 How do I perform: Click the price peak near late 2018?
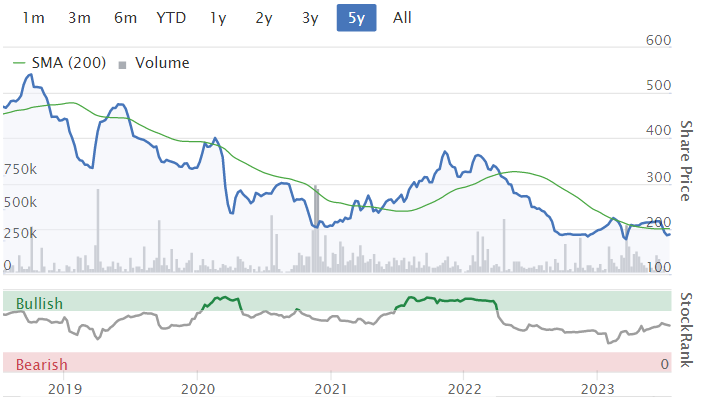(x=30, y=75)
